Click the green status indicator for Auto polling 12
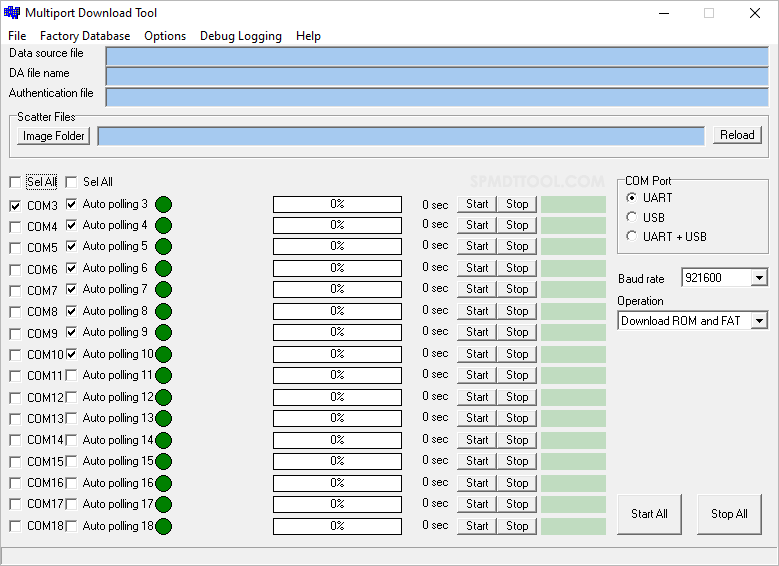Screen dimensions: 779x566 point(163,397)
